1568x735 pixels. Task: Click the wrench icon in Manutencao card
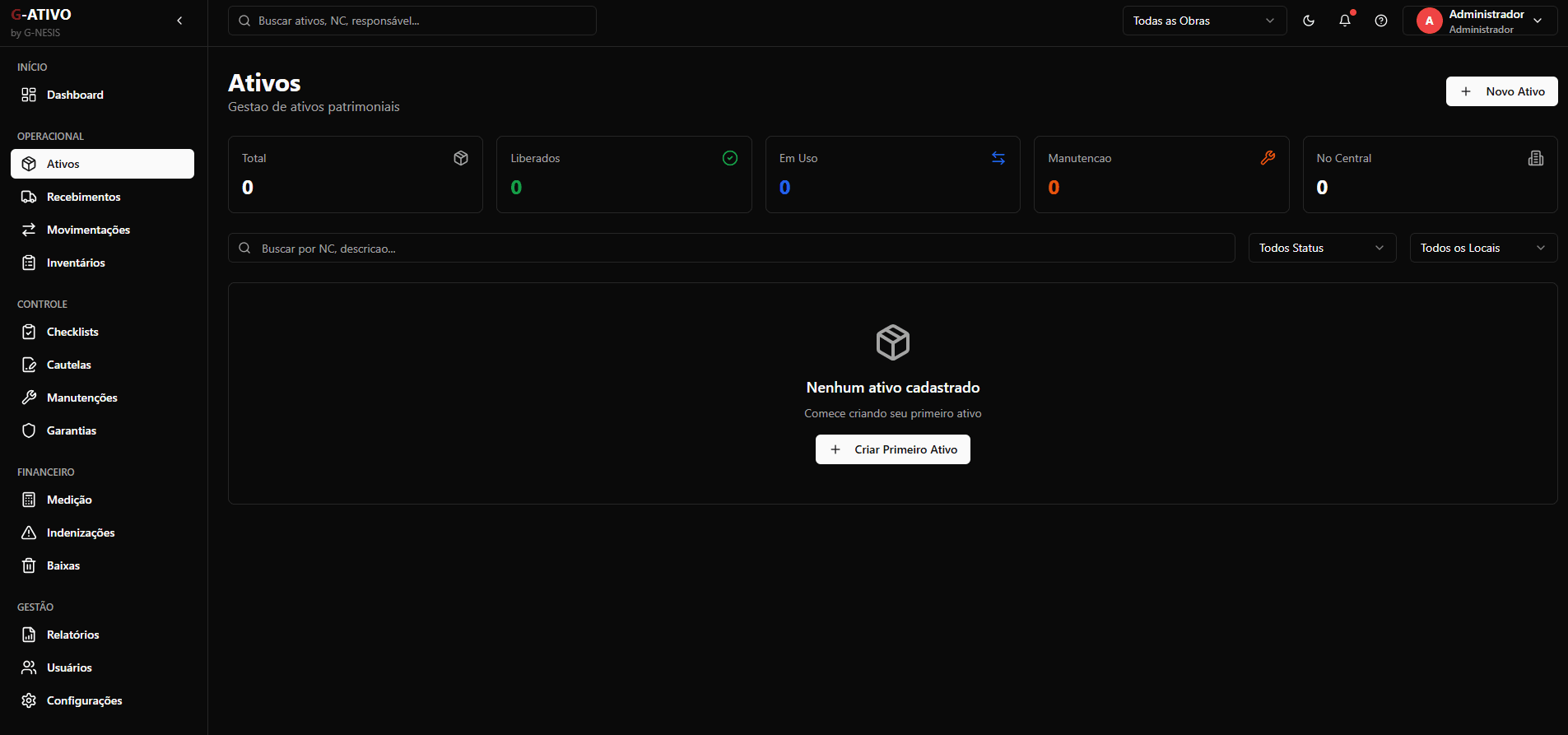pyautogui.click(x=1268, y=158)
